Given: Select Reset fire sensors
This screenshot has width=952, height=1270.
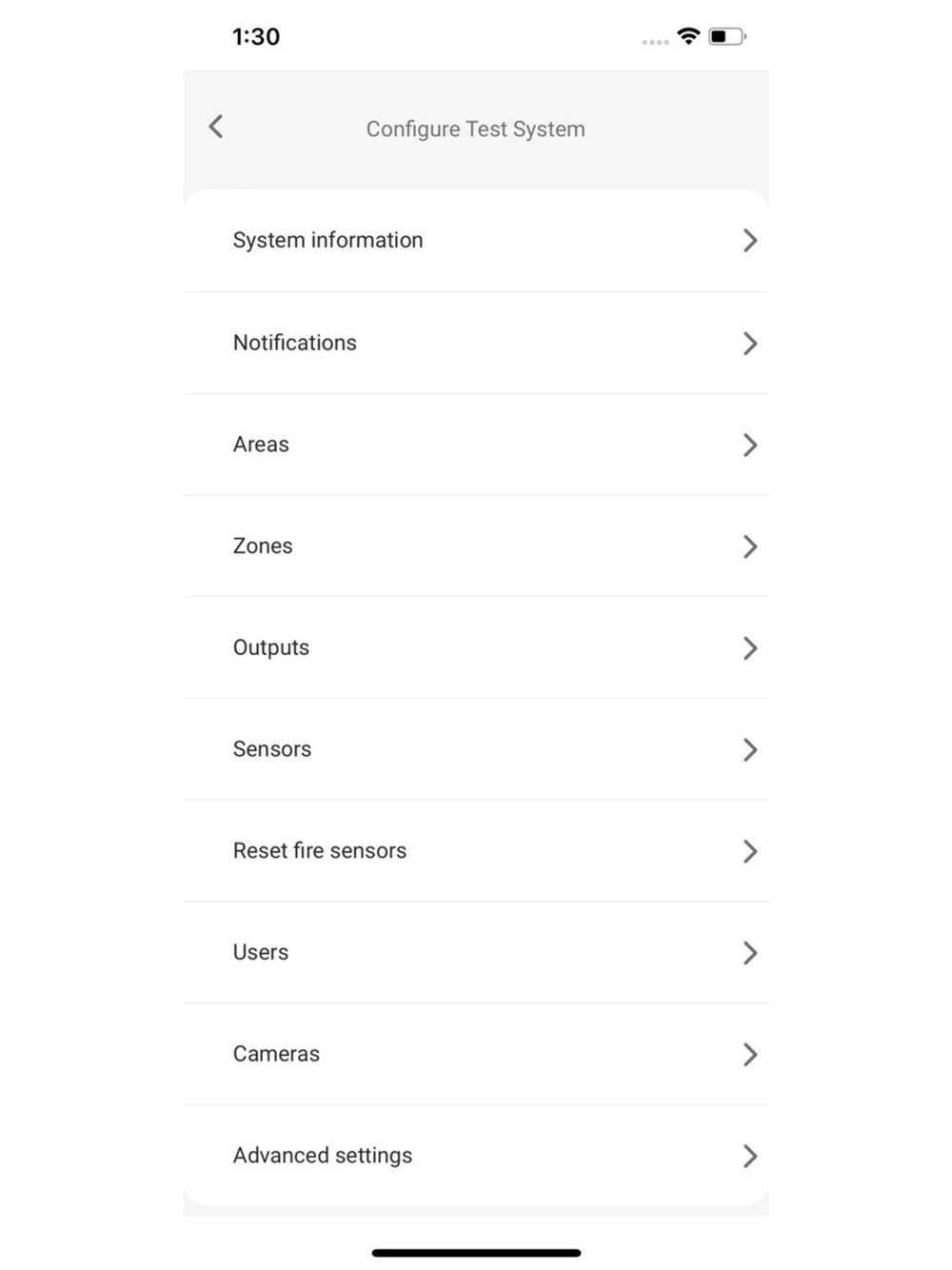Looking at the screenshot, I should [x=320, y=851].
